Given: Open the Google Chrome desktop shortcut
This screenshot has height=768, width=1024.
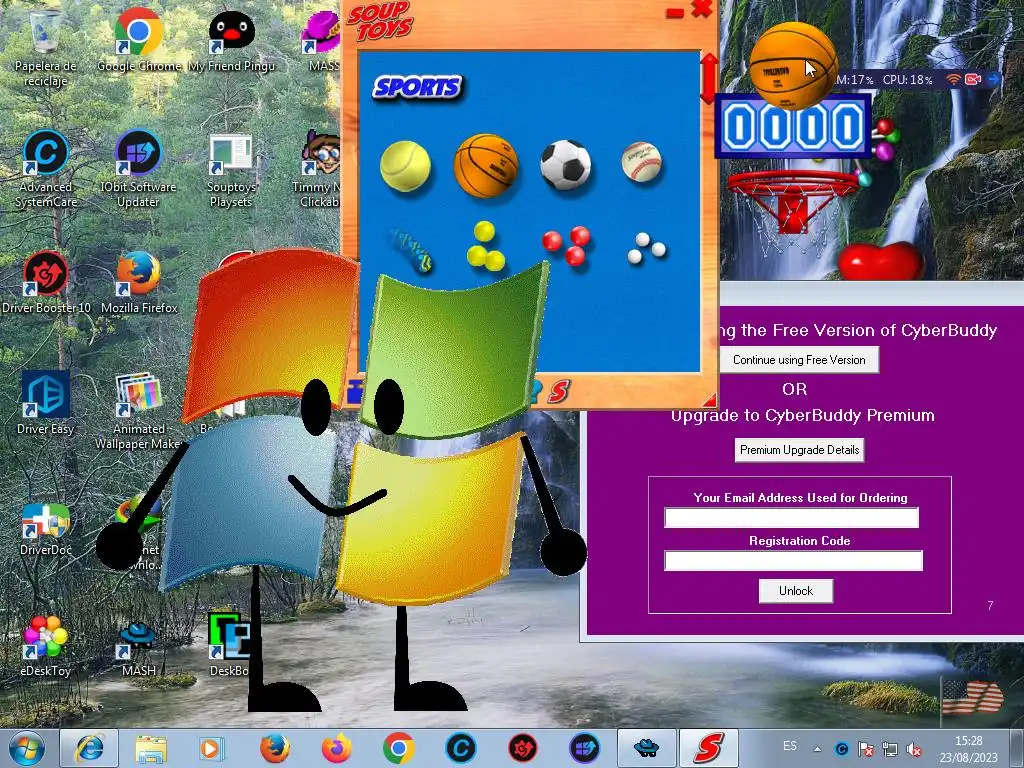Looking at the screenshot, I should 138,40.
